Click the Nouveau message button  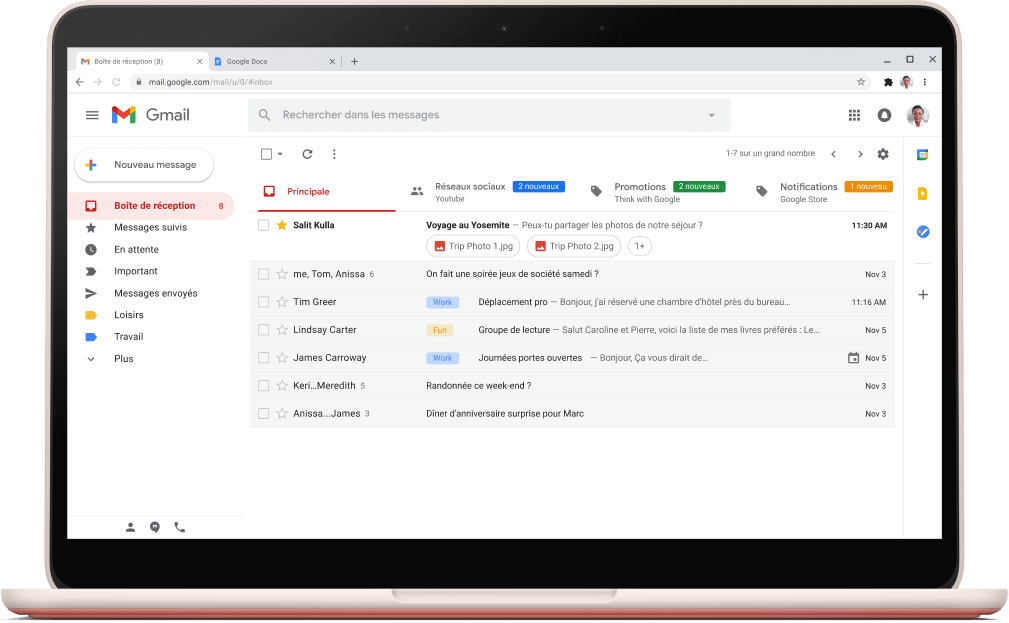point(144,165)
